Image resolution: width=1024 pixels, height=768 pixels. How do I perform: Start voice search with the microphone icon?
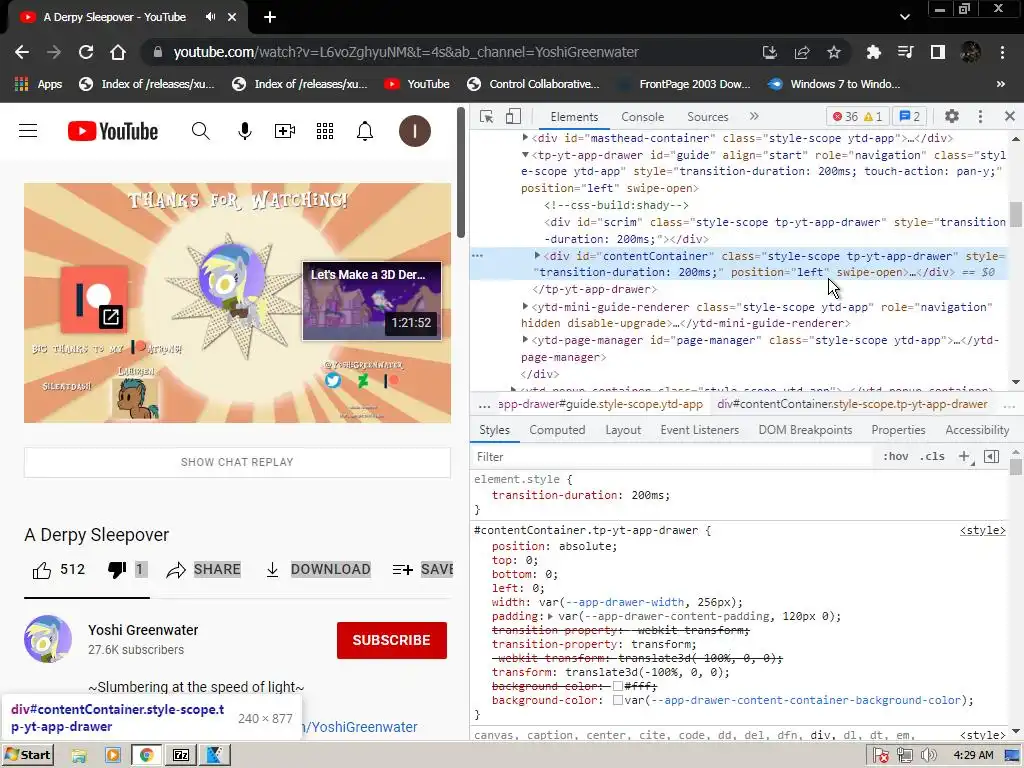pos(244,131)
